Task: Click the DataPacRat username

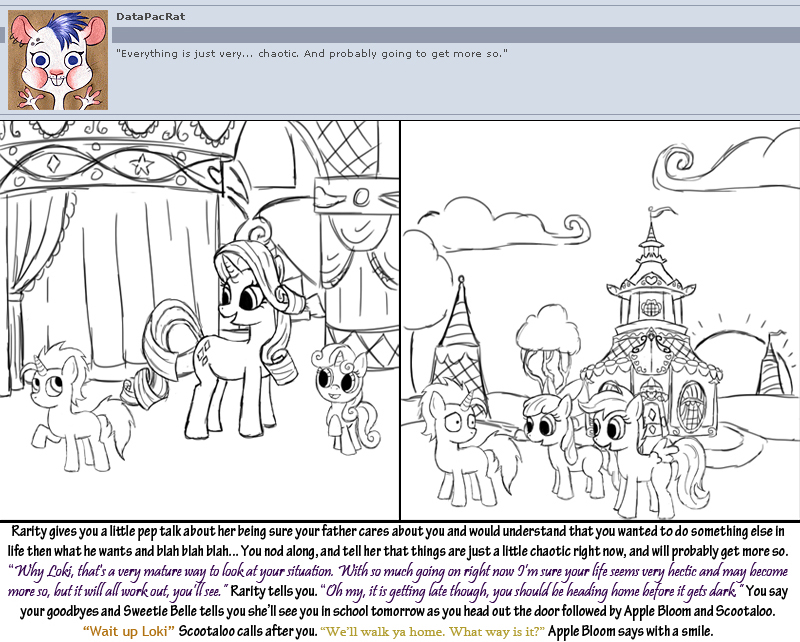Action: 151,16
